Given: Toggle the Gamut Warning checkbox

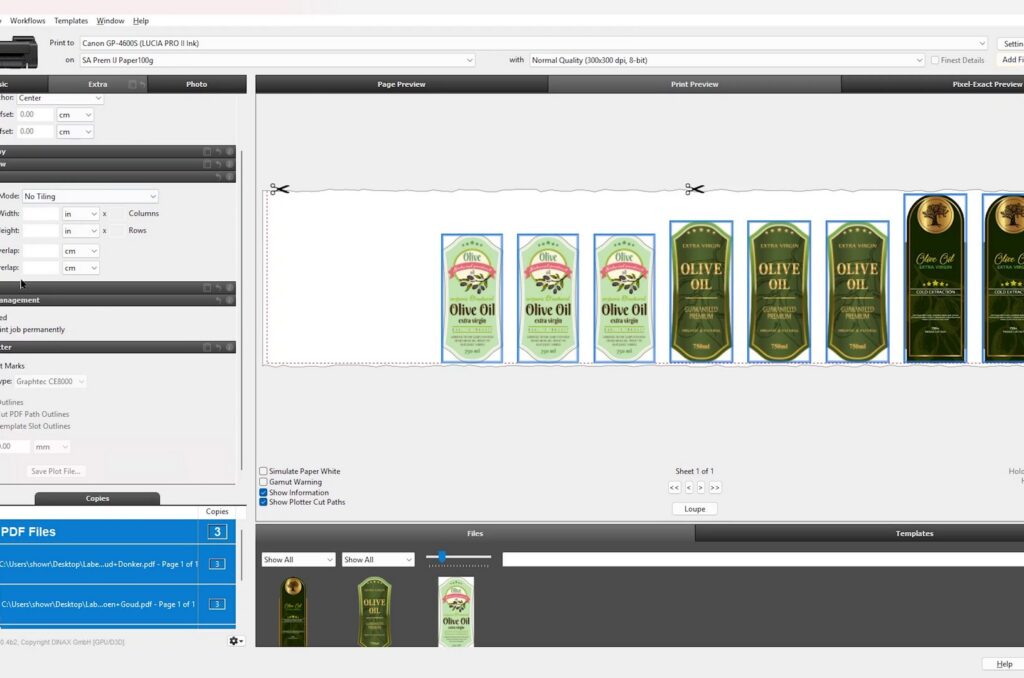Looking at the screenshot, I should (263, 482).
